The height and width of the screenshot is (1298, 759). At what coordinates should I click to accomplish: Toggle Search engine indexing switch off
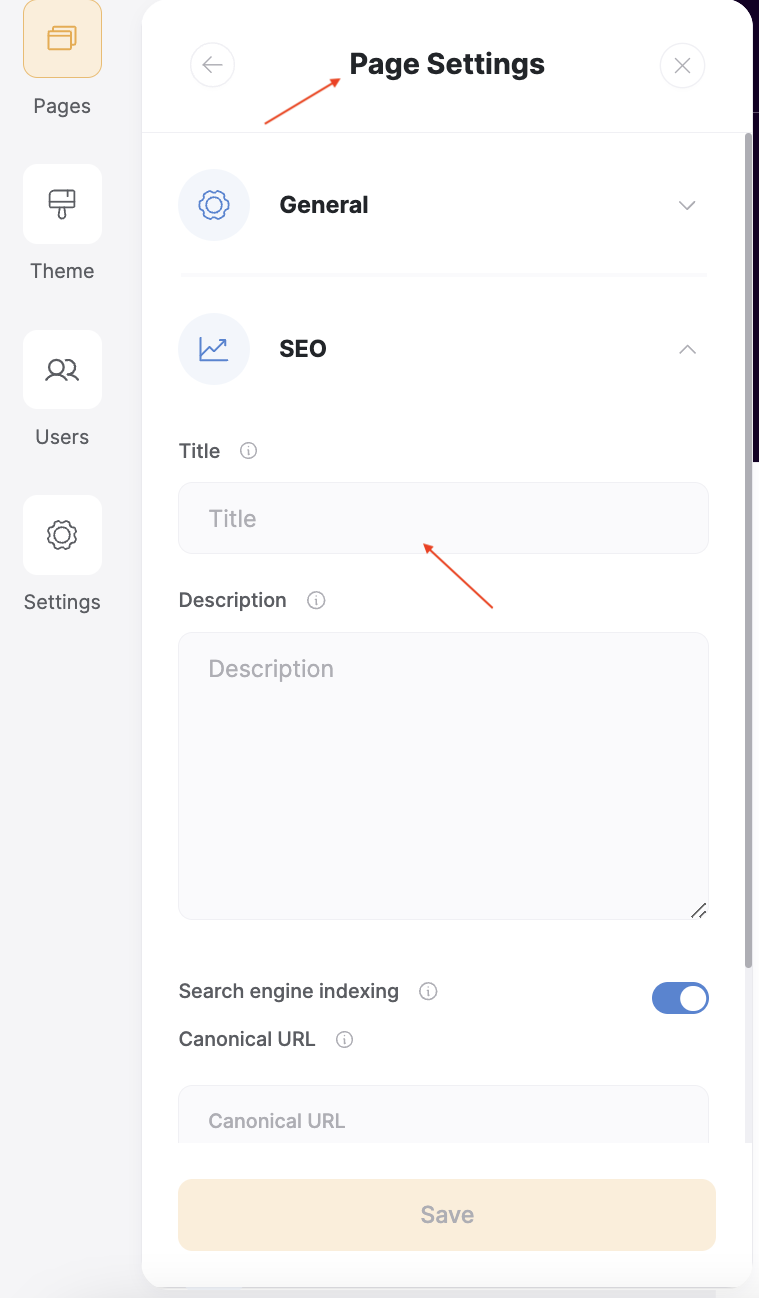[680, 998]
